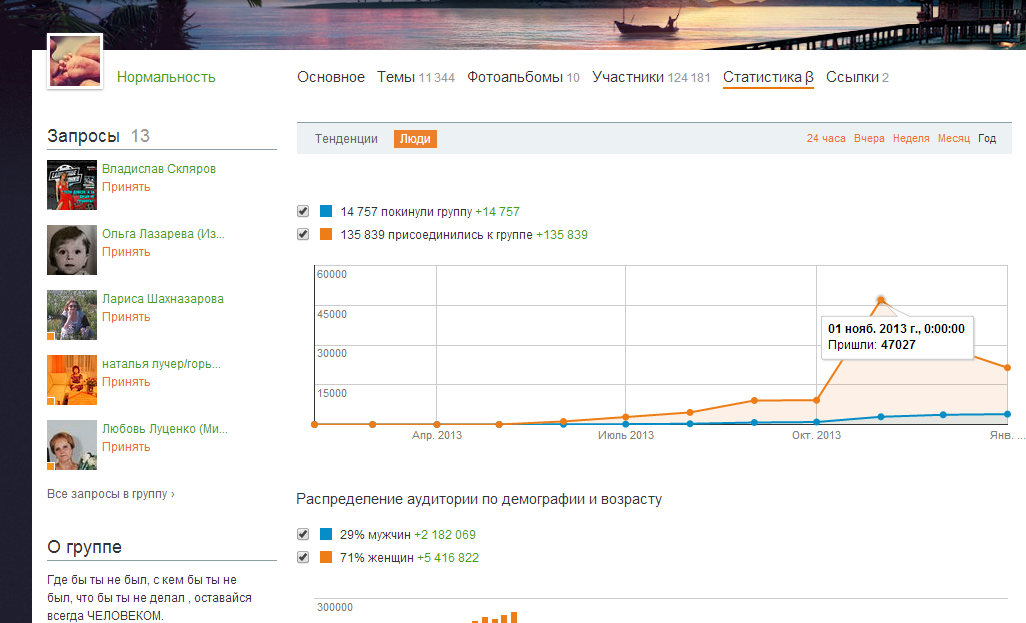This screenshot has width=1026, height=623.
Task: Open the Участники tab
Action: pos(651,77)
